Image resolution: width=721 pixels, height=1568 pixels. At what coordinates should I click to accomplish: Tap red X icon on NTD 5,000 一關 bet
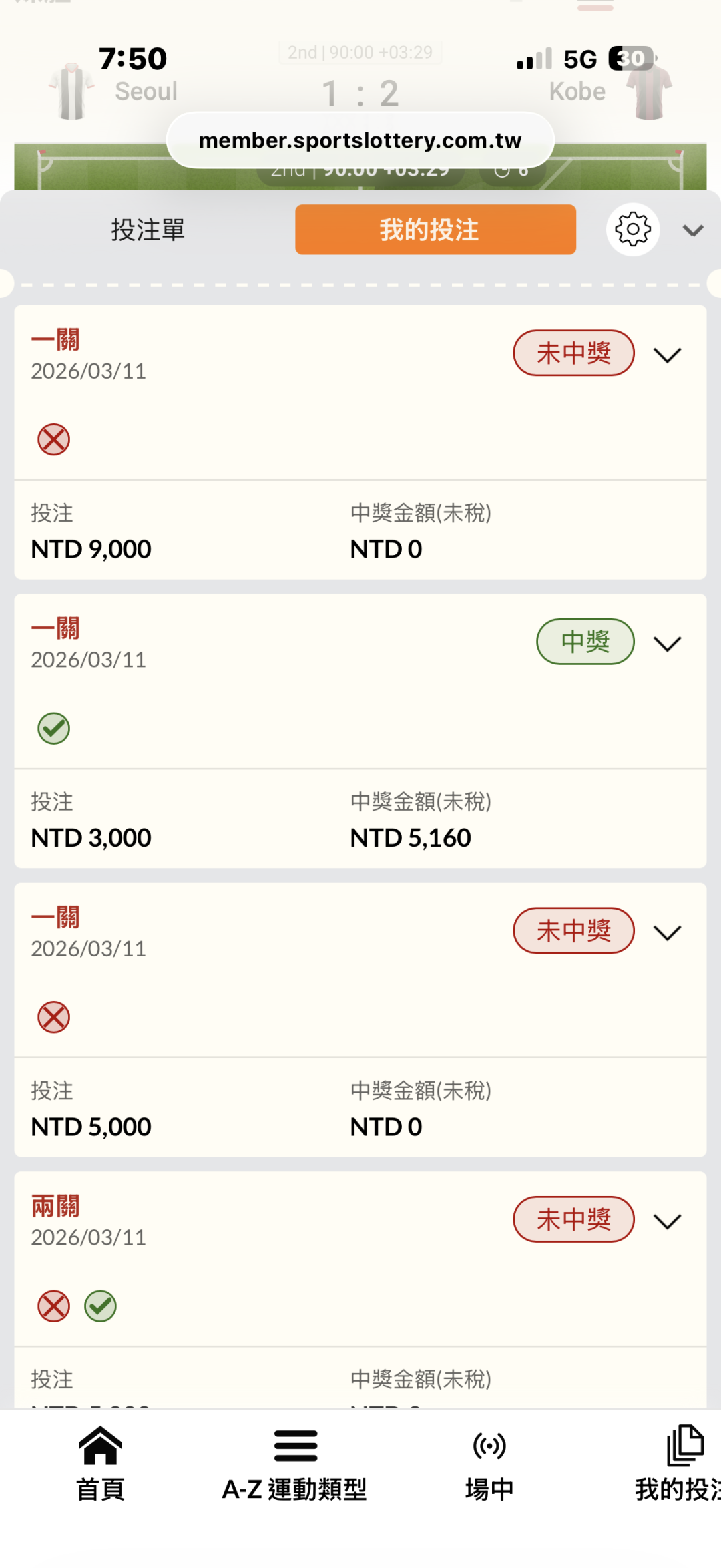pyautogui.click(x=54, y=1017)
